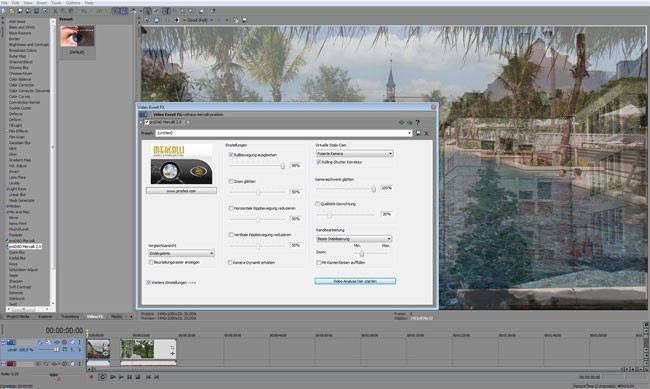
Task: Open the Virtuelle Stabi-Cam dropdown
Action: click(354, 154)
